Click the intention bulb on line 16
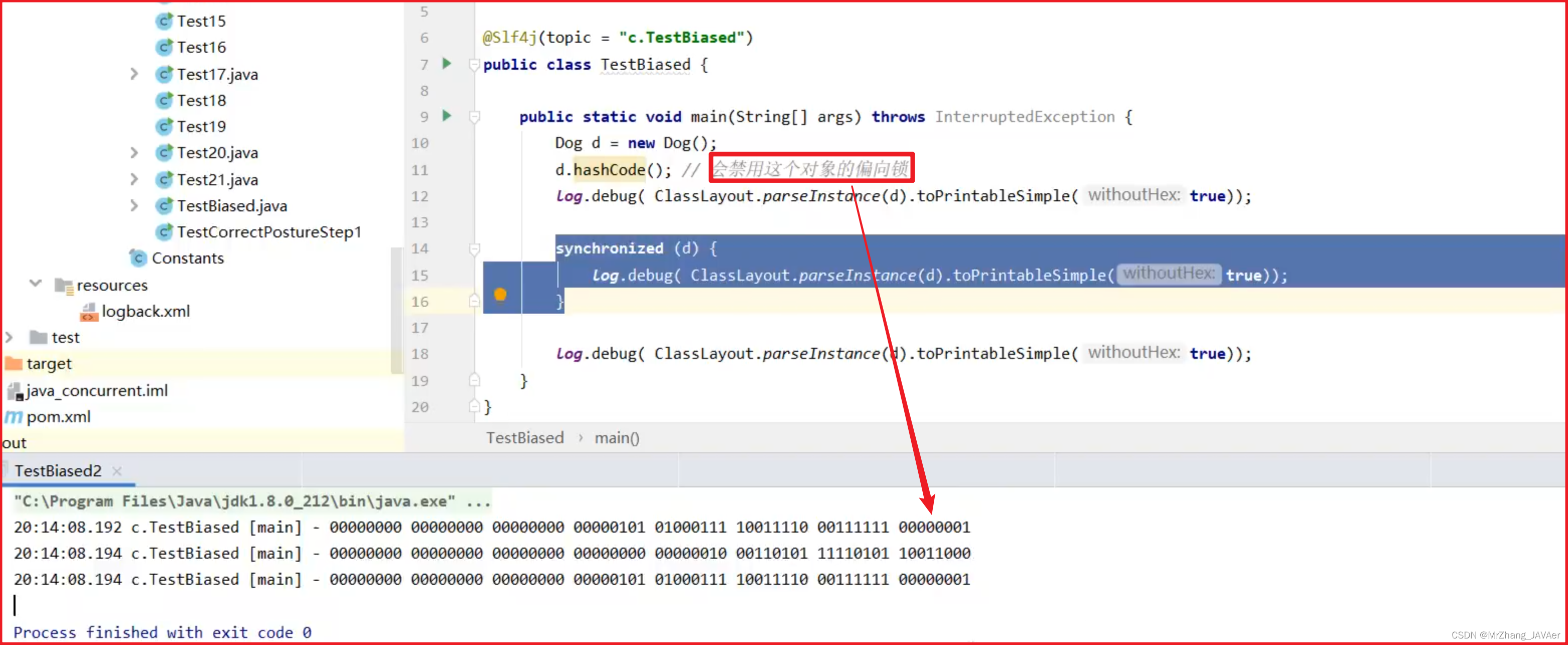 point(500,295)
